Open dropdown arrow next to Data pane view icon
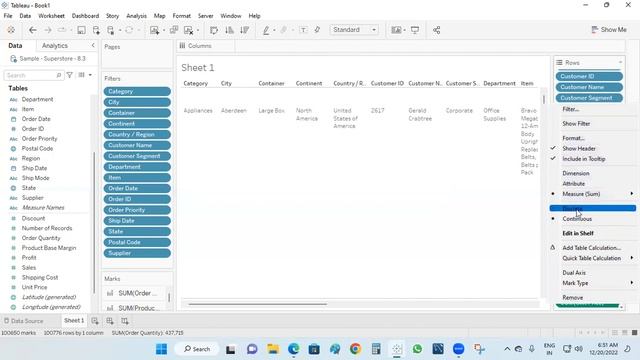640x360 pixels. 90,75
